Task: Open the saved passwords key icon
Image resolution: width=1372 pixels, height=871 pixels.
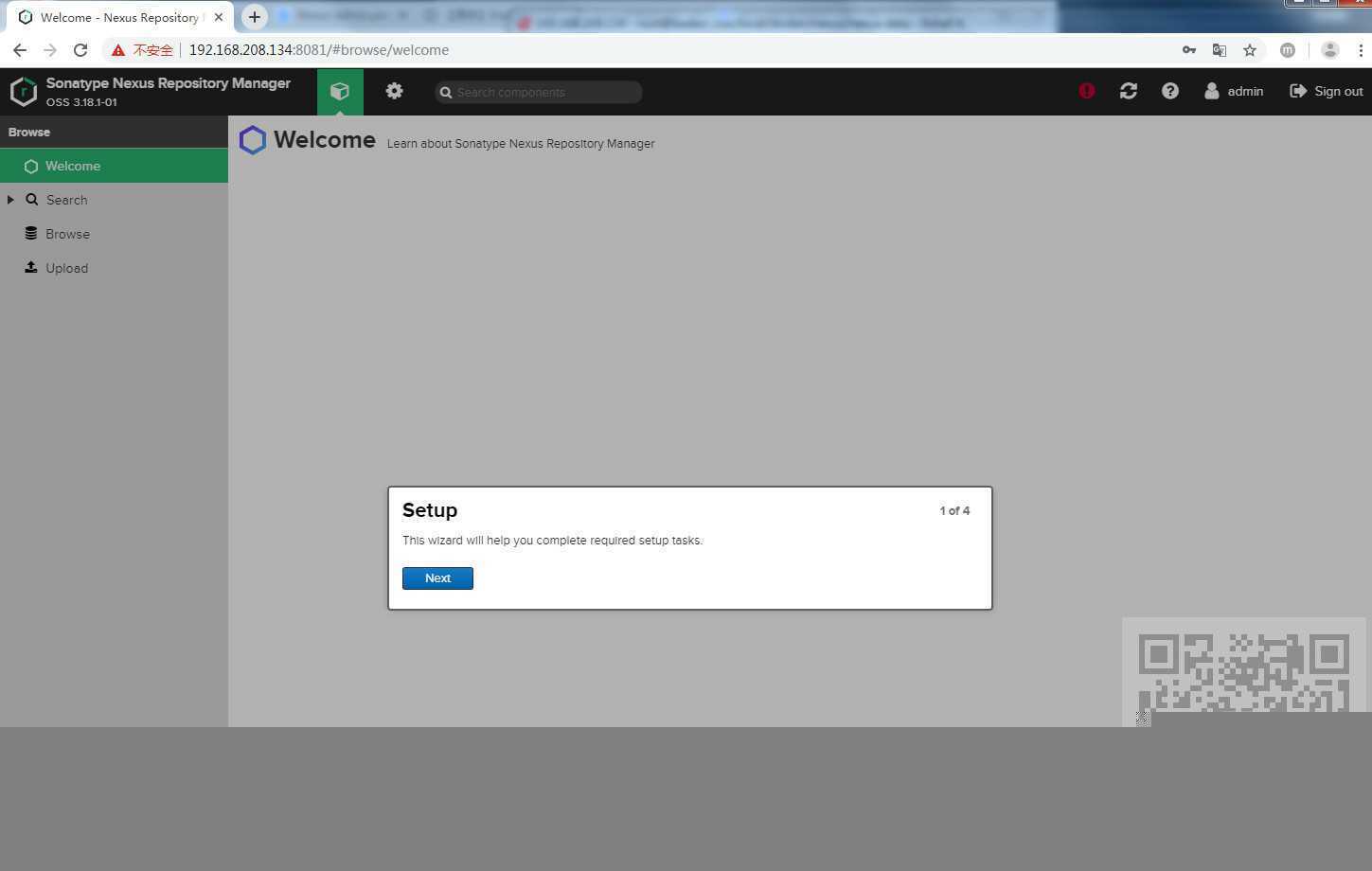Action: 1189,50
